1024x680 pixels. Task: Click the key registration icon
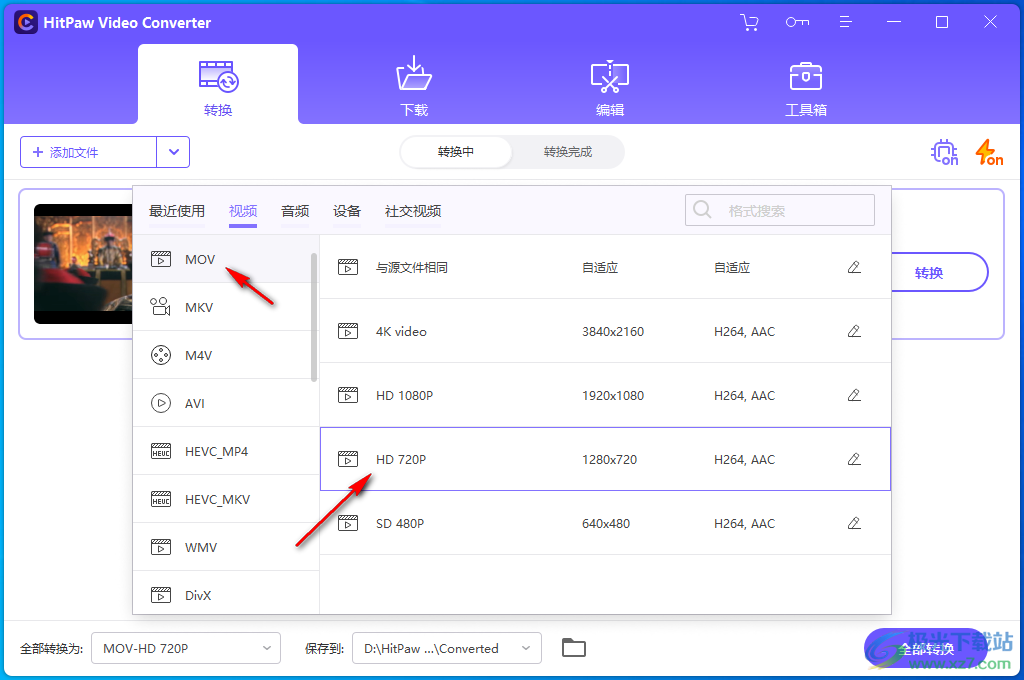point(797,21)
